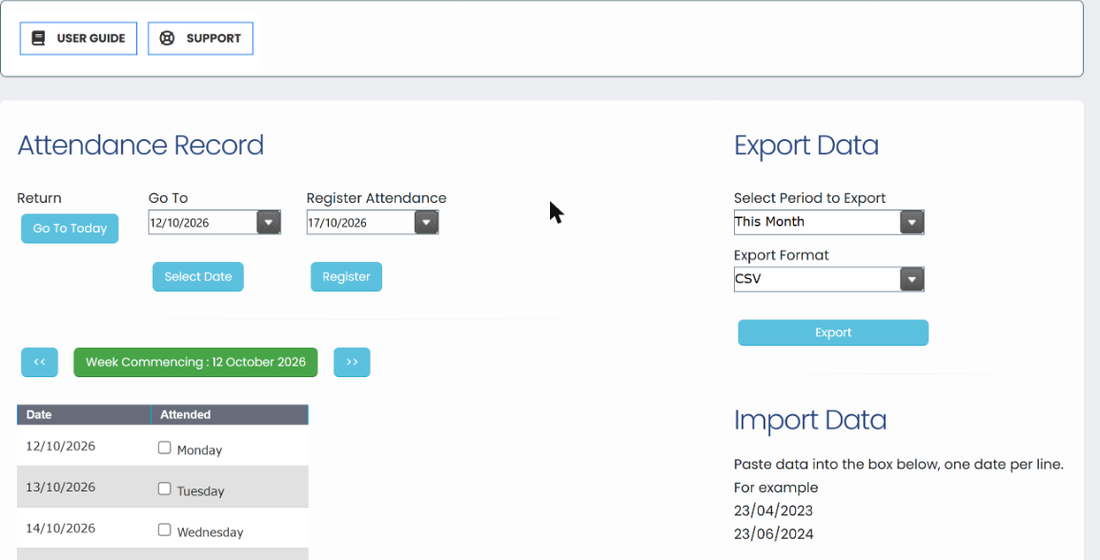Image resolution: width=1100 pixels, height=560 pixels.
Task: Click the Return label
Action: pyautogui.click(x=39, y=198)
